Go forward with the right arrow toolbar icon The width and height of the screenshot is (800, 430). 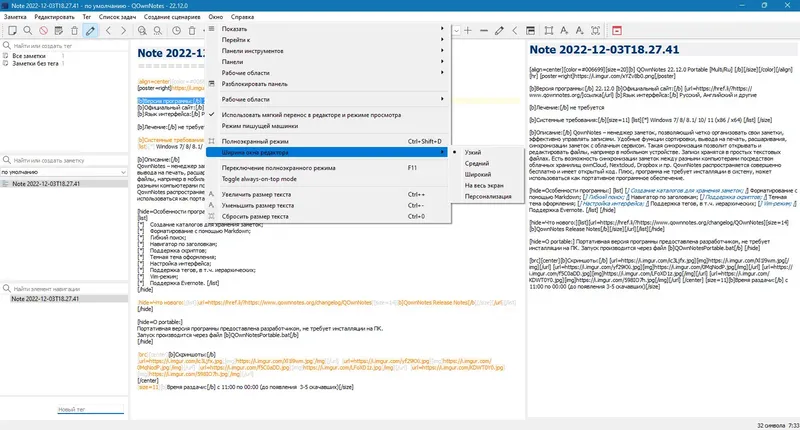(123, 31)
